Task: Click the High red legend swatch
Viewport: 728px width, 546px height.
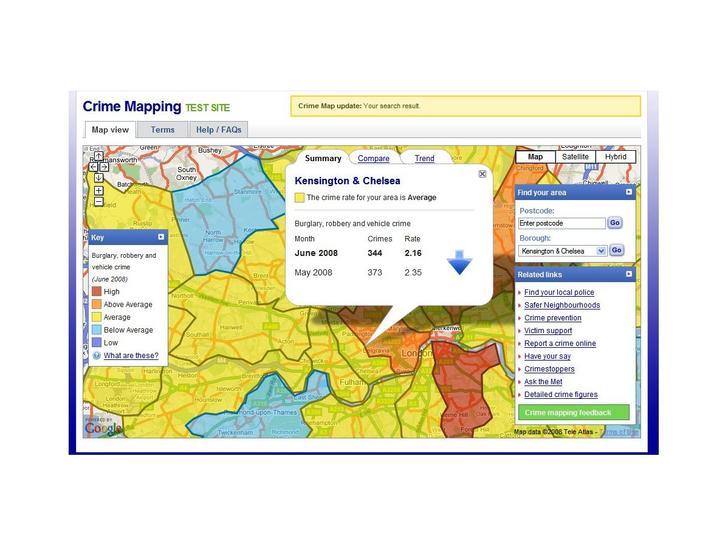Action: click(x=97, y=292)
